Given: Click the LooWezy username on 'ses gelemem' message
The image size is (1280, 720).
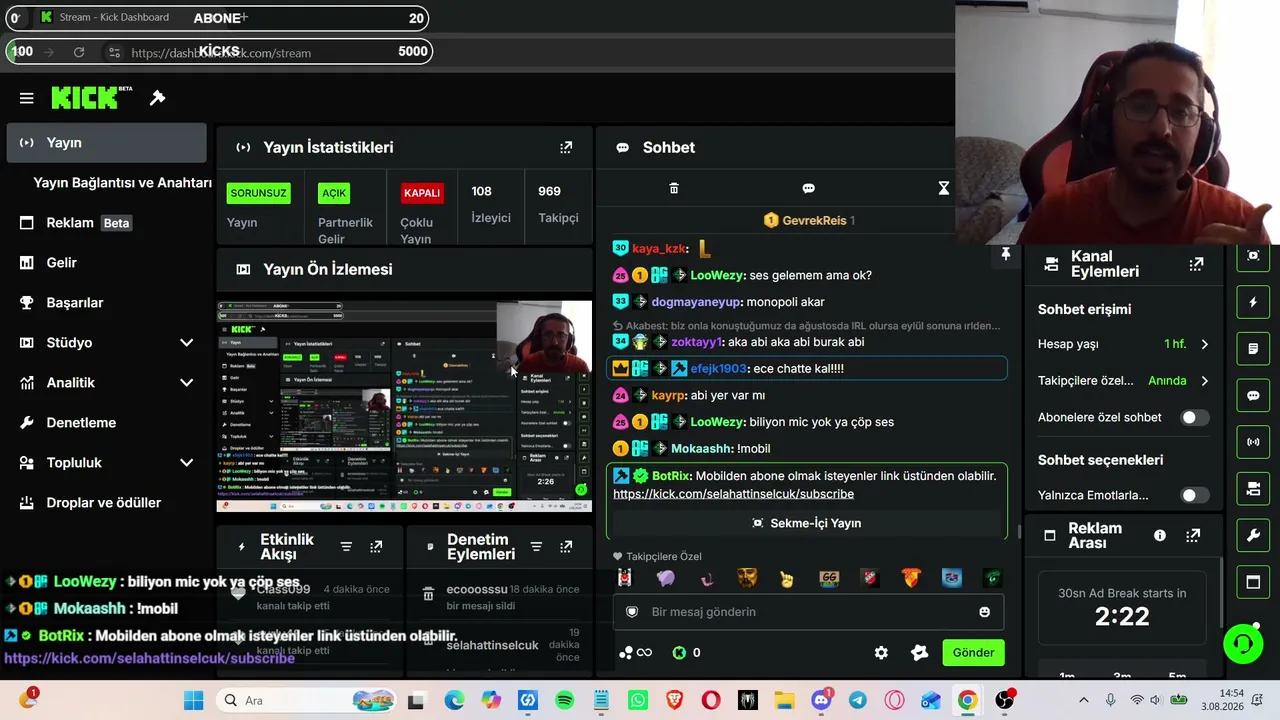Looking at the screenshot, I should pyautogui.click(x=717, y=275).
